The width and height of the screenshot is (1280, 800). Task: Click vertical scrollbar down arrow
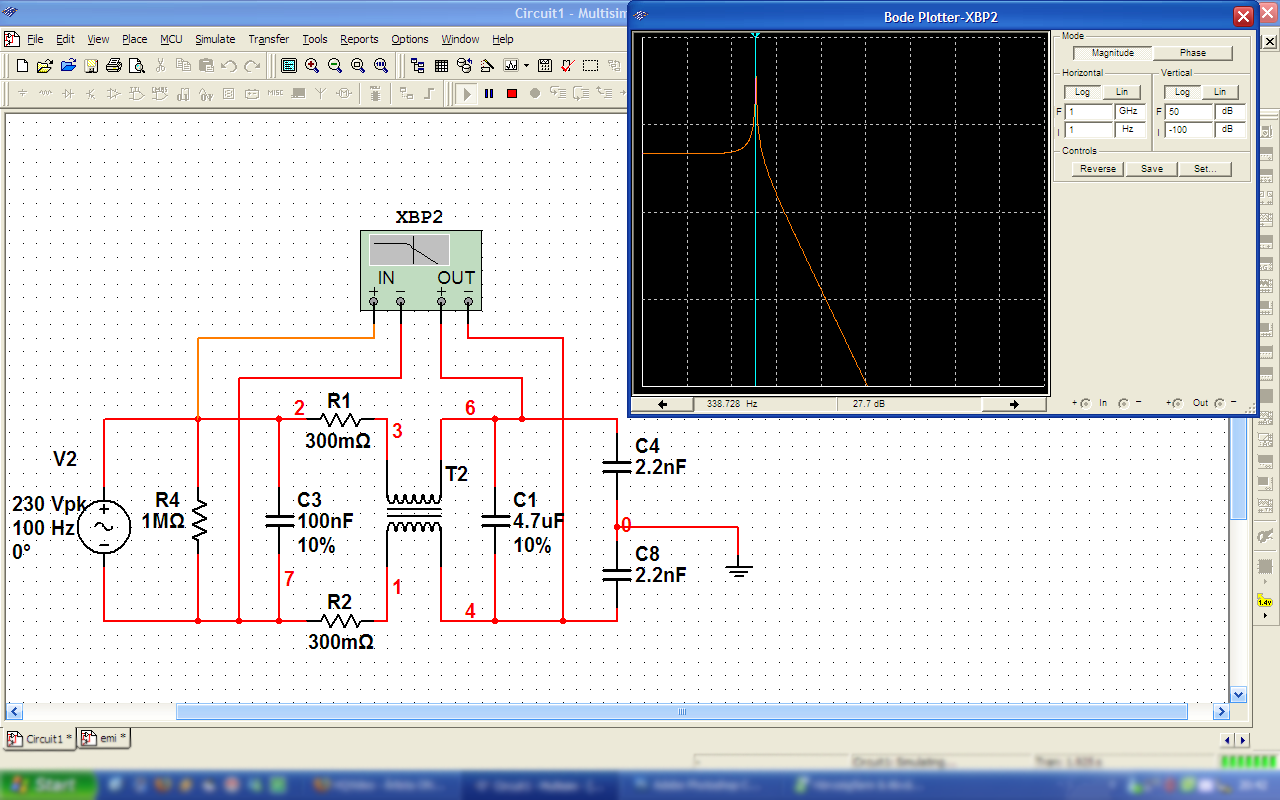(1238, 694)
